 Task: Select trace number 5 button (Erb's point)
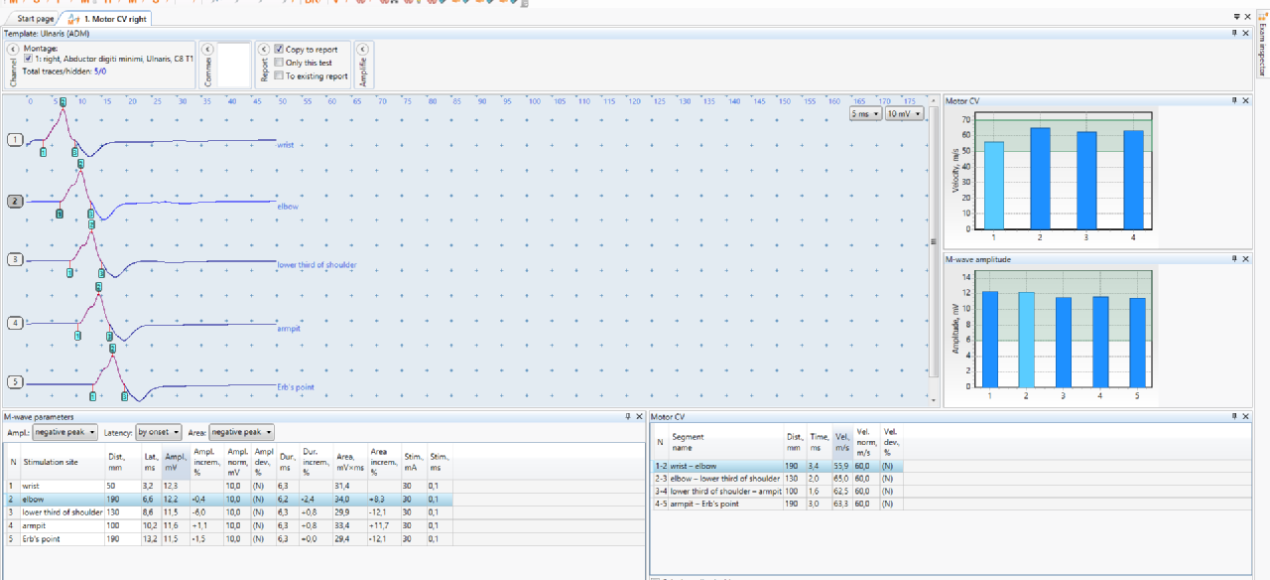coord(15,382)
